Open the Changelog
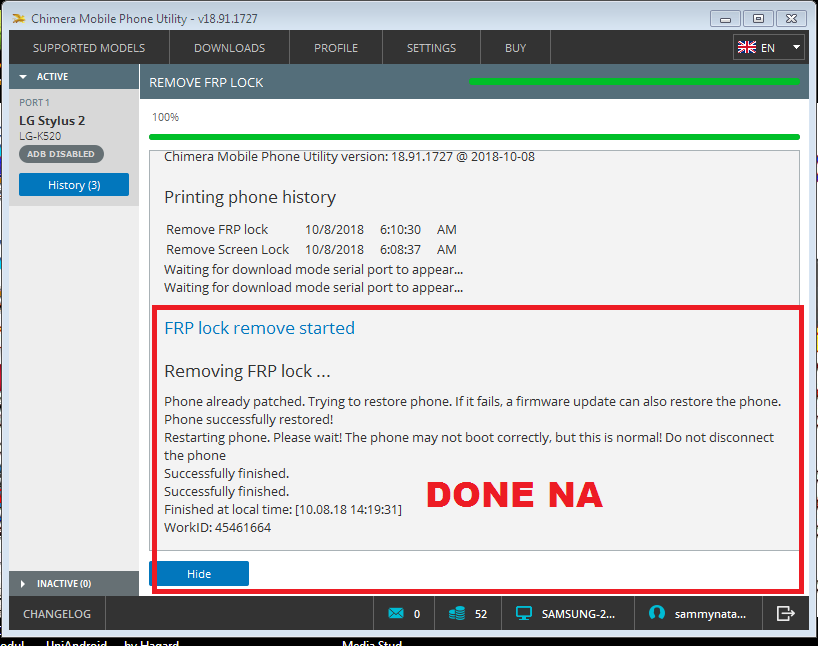Image resolution: width=818 pixels, height=646 pixels. 57,614
